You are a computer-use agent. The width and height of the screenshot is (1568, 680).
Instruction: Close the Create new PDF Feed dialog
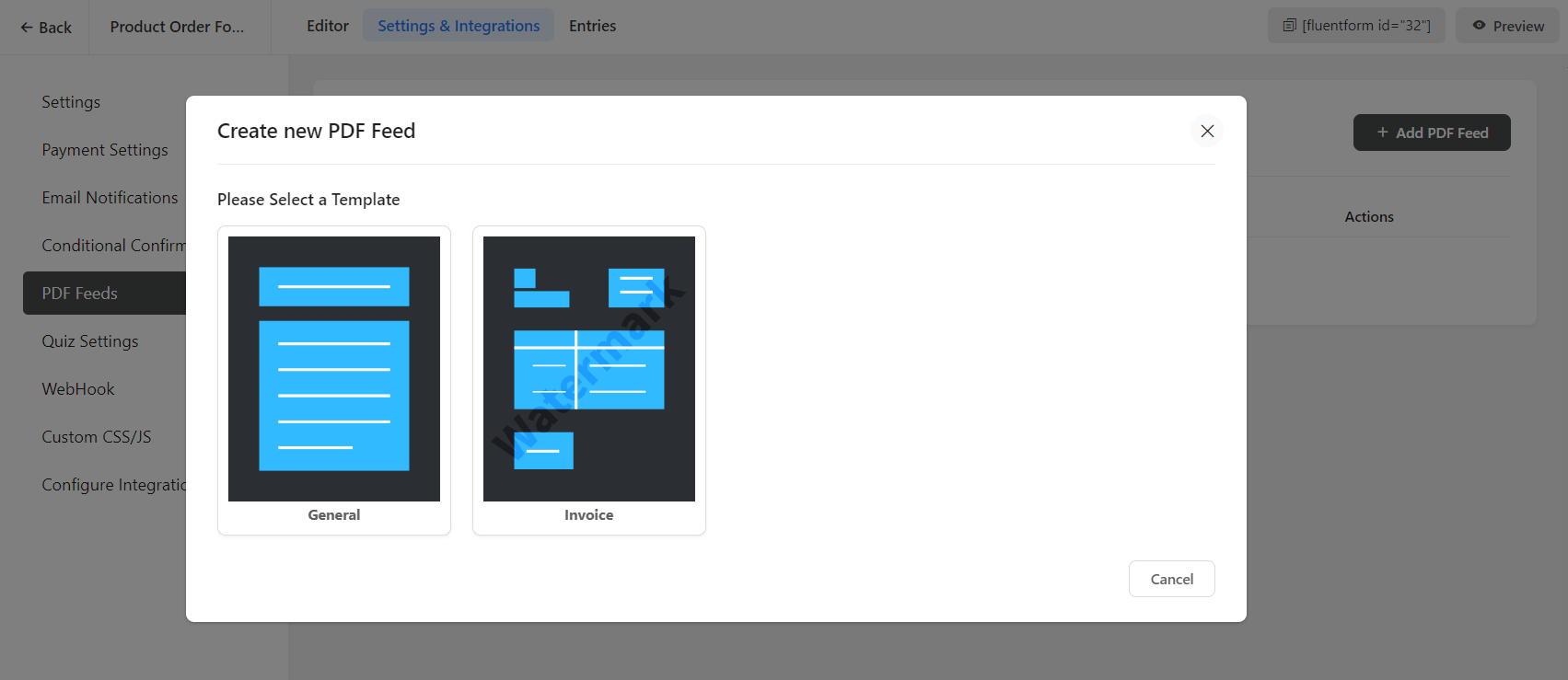coord(1207,132)
